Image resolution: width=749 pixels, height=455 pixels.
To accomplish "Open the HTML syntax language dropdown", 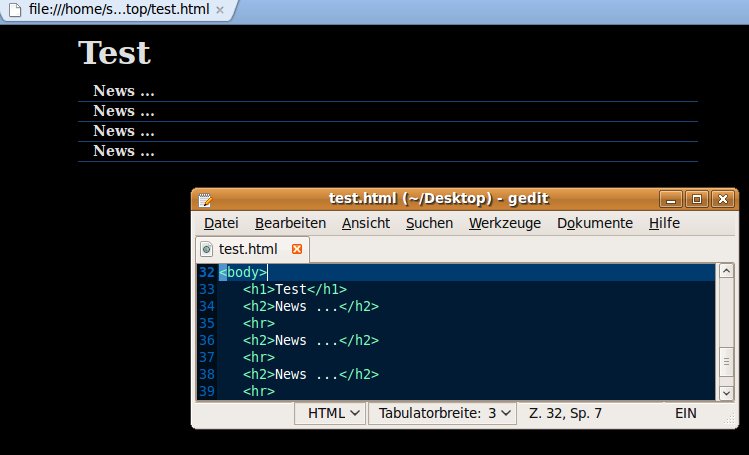I will pos(330,413).
